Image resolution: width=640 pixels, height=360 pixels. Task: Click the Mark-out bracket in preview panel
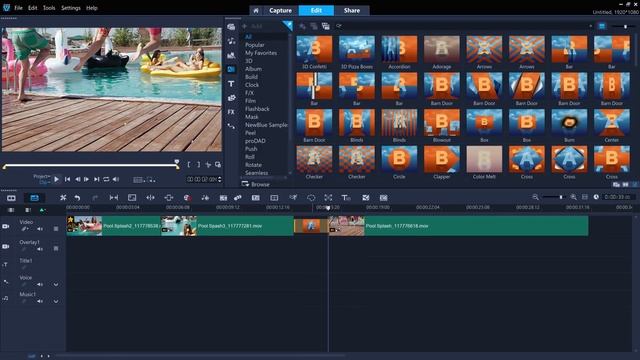point(198,164)
